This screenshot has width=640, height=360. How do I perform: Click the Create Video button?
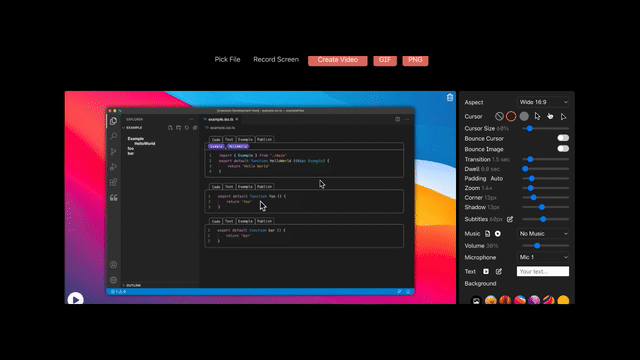[x=338, y=60]
